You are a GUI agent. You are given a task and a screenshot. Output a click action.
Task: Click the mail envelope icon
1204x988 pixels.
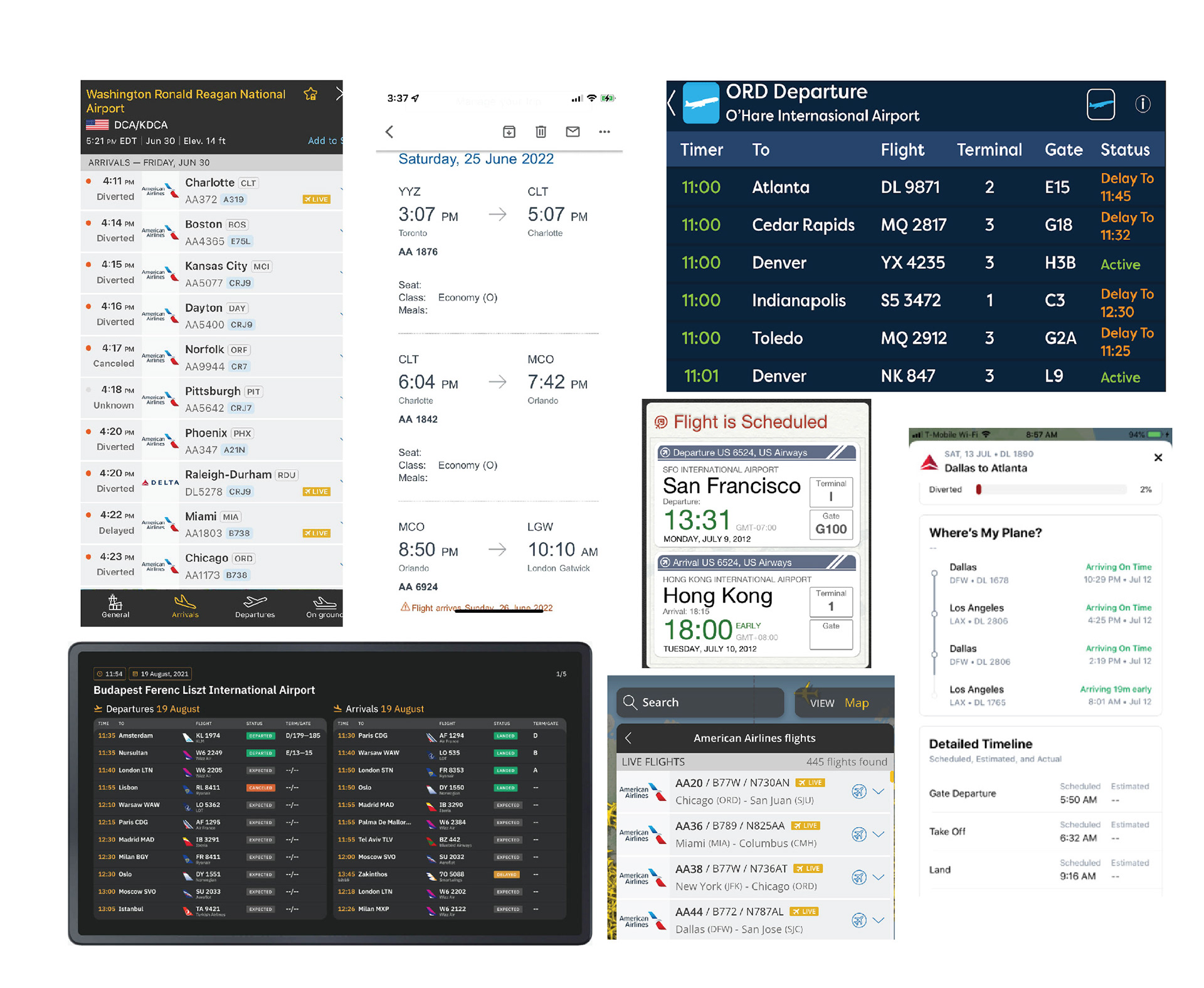coord(573,132)
